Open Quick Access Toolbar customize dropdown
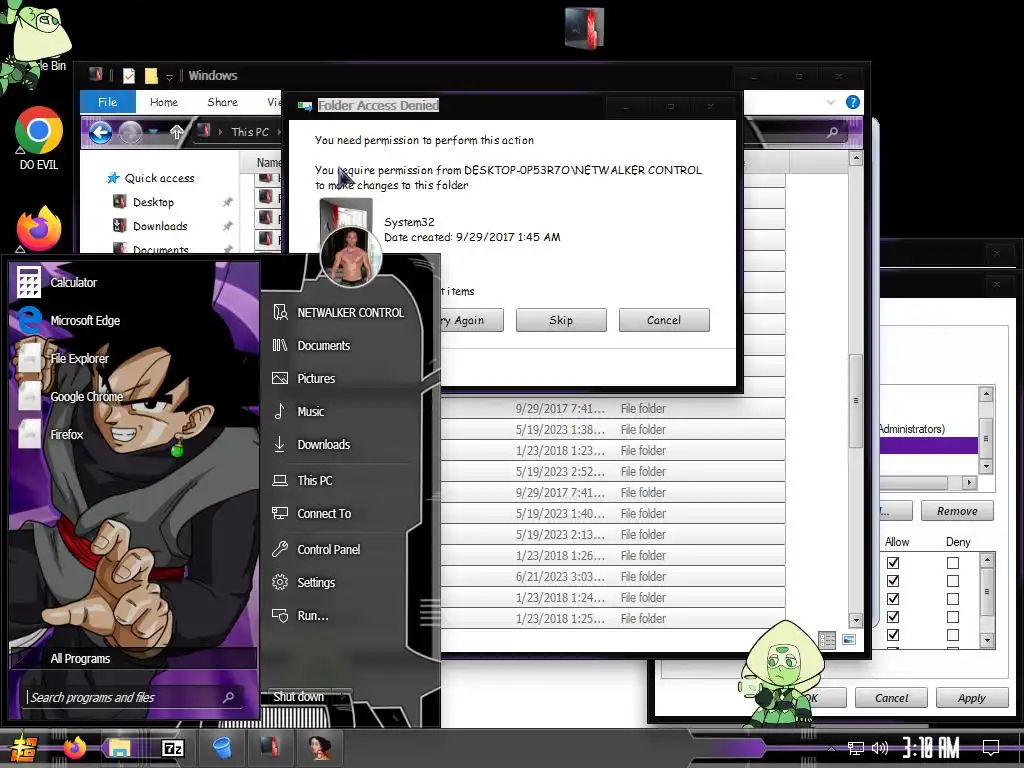1024x768 pixels. click(169, 77)
